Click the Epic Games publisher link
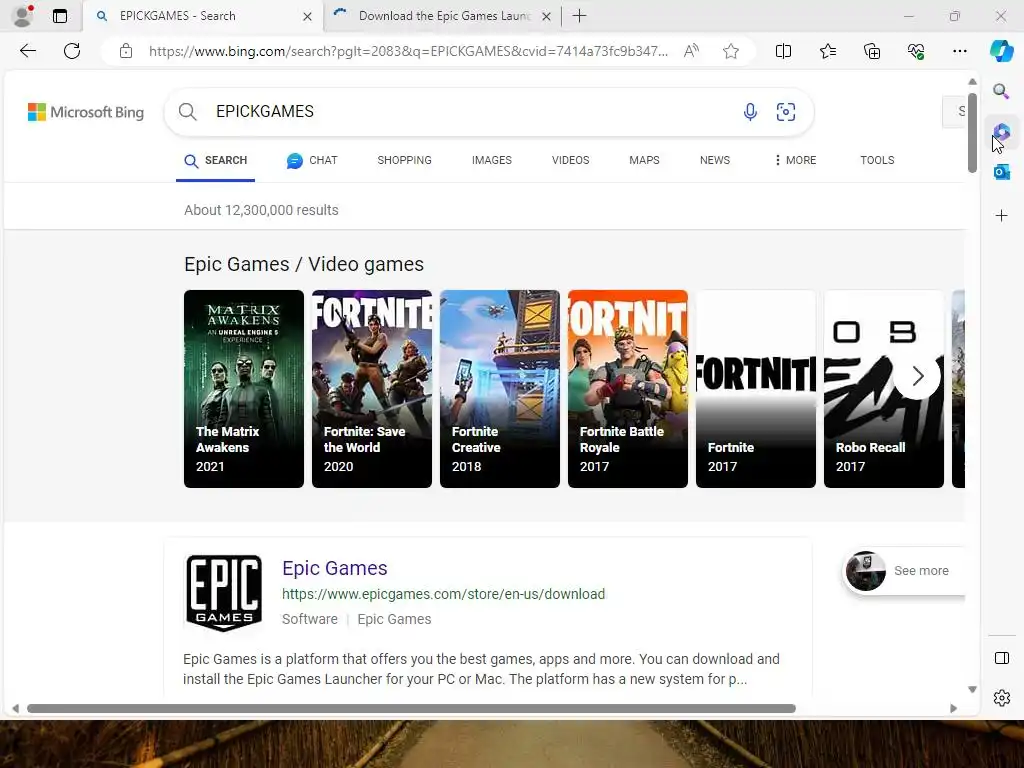 click(x=394, y=619)
